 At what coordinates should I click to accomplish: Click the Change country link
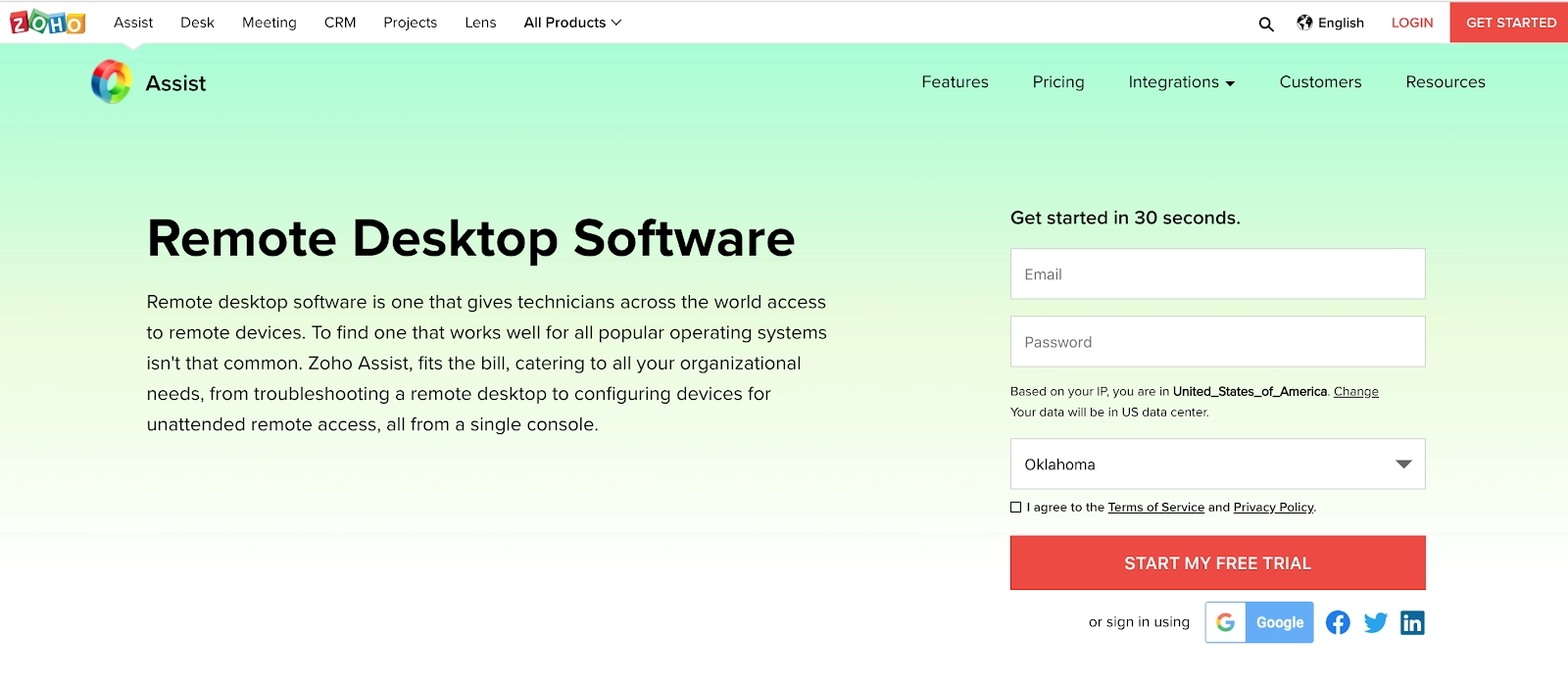(x=1356, y=391)
